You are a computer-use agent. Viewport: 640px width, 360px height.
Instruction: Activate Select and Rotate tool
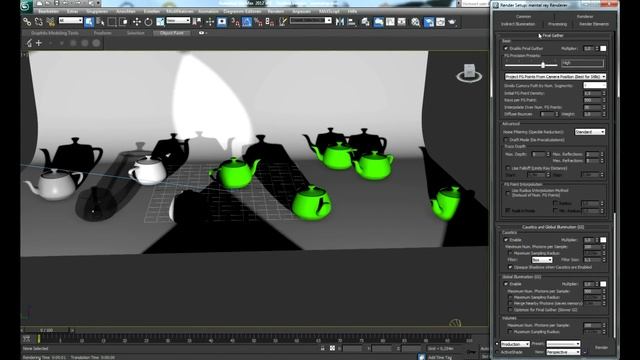click(148, 22)
